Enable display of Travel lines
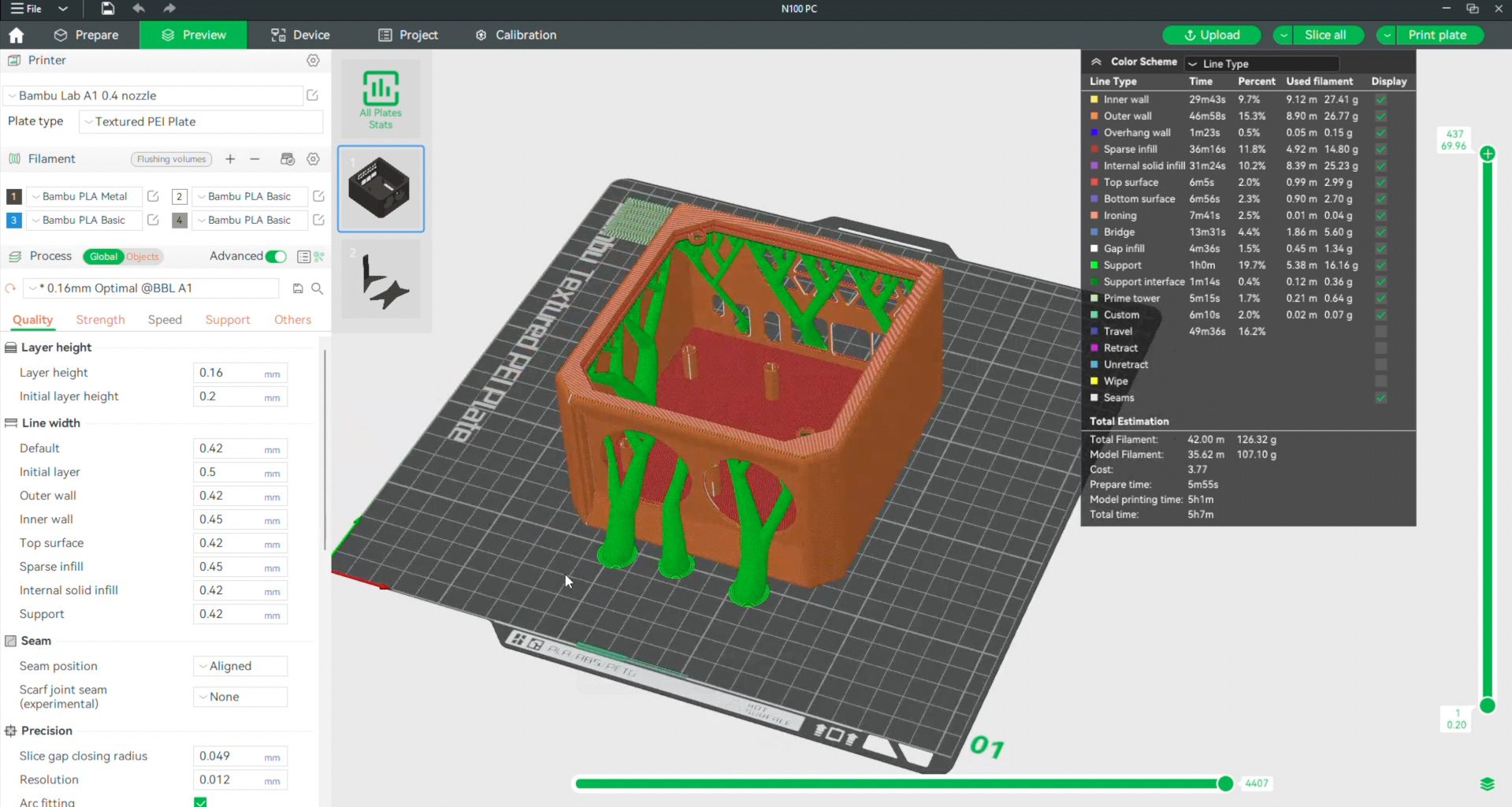 coord(1380,332)
